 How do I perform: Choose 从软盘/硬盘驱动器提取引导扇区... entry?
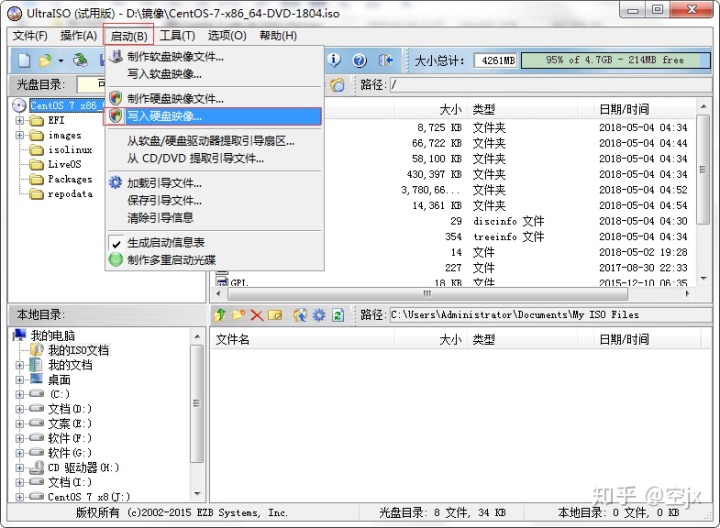214,141
